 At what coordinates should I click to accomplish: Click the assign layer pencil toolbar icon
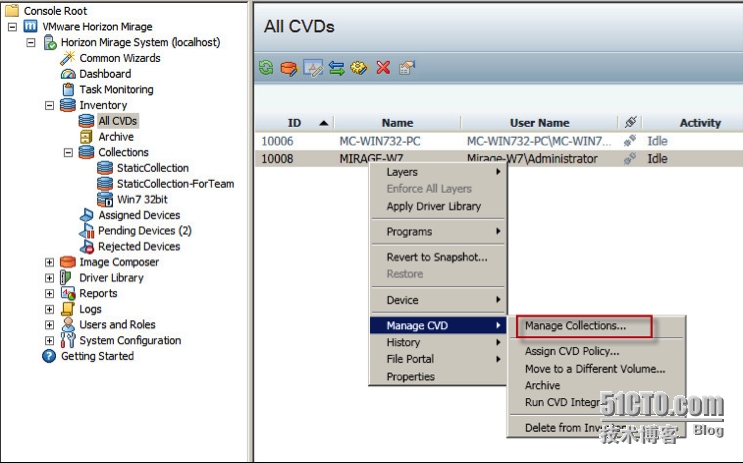(313, 68)
